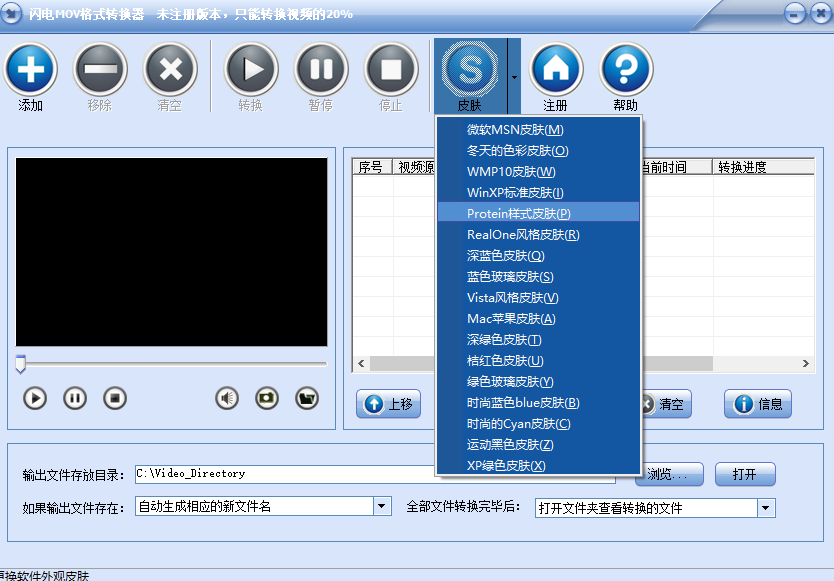This screenshot has width=834, height=581.
Task: Click the 上移 (move up) button
Action: click(388, 404)
